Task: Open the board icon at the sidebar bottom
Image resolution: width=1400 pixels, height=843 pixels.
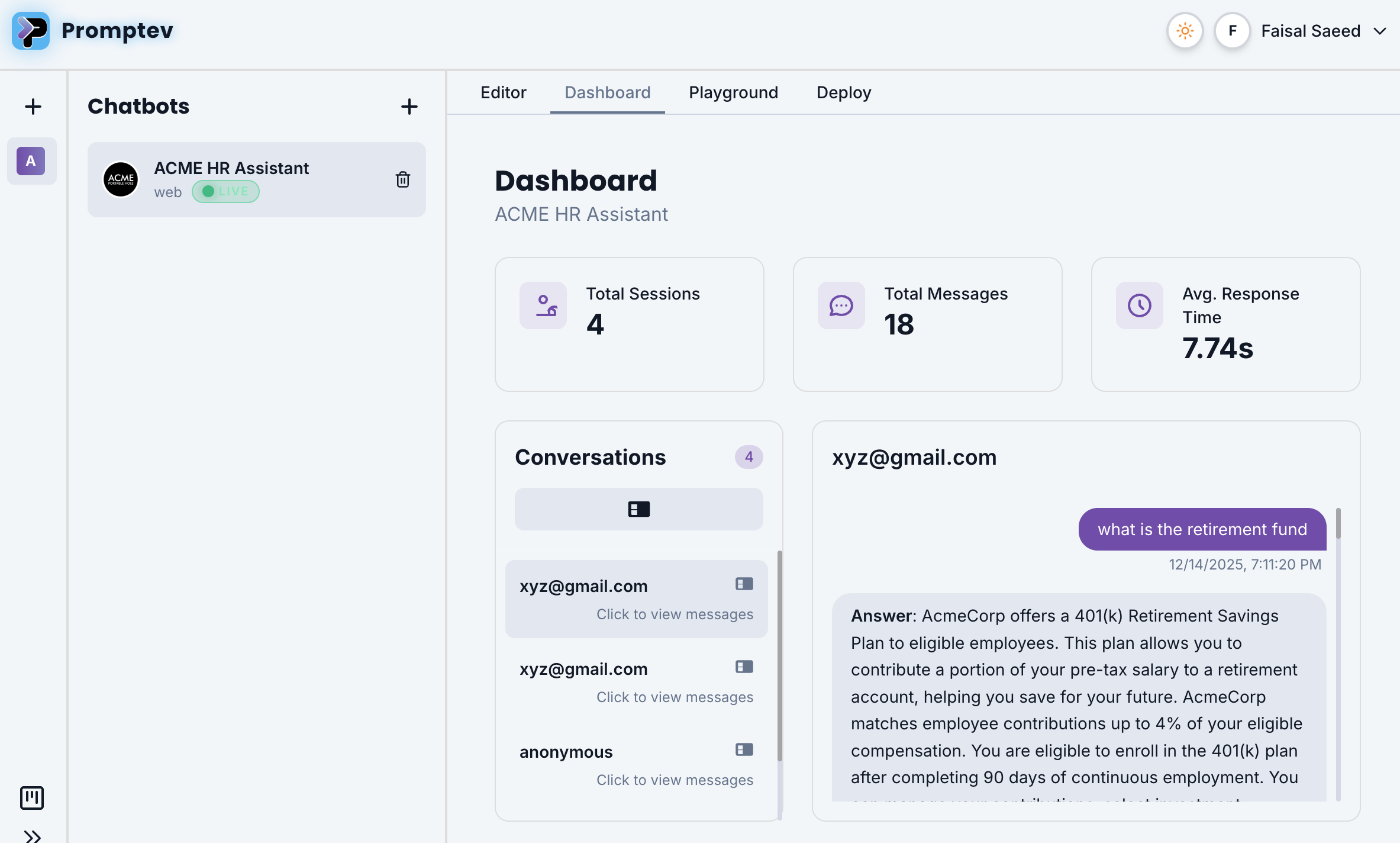Action: [x=32, y=797]
